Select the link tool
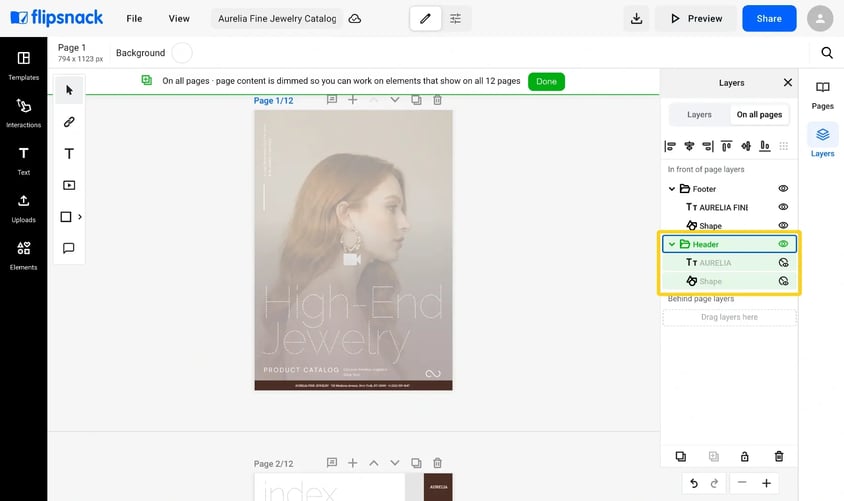Screen dimensions: 844x501 69,122
